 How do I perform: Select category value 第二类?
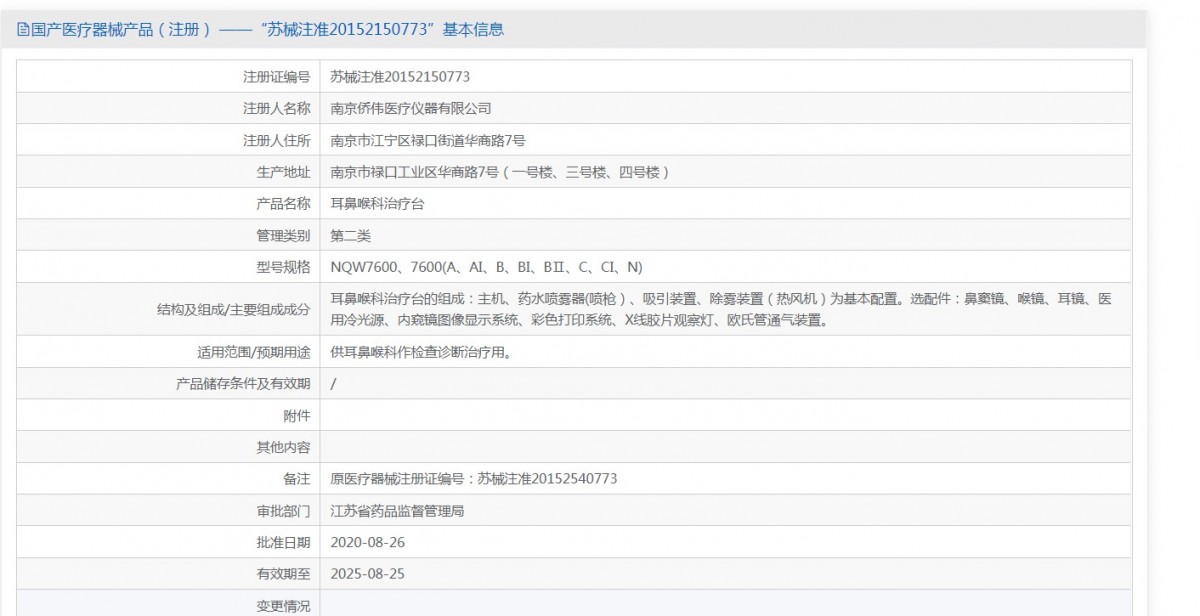tap(351, 236)
